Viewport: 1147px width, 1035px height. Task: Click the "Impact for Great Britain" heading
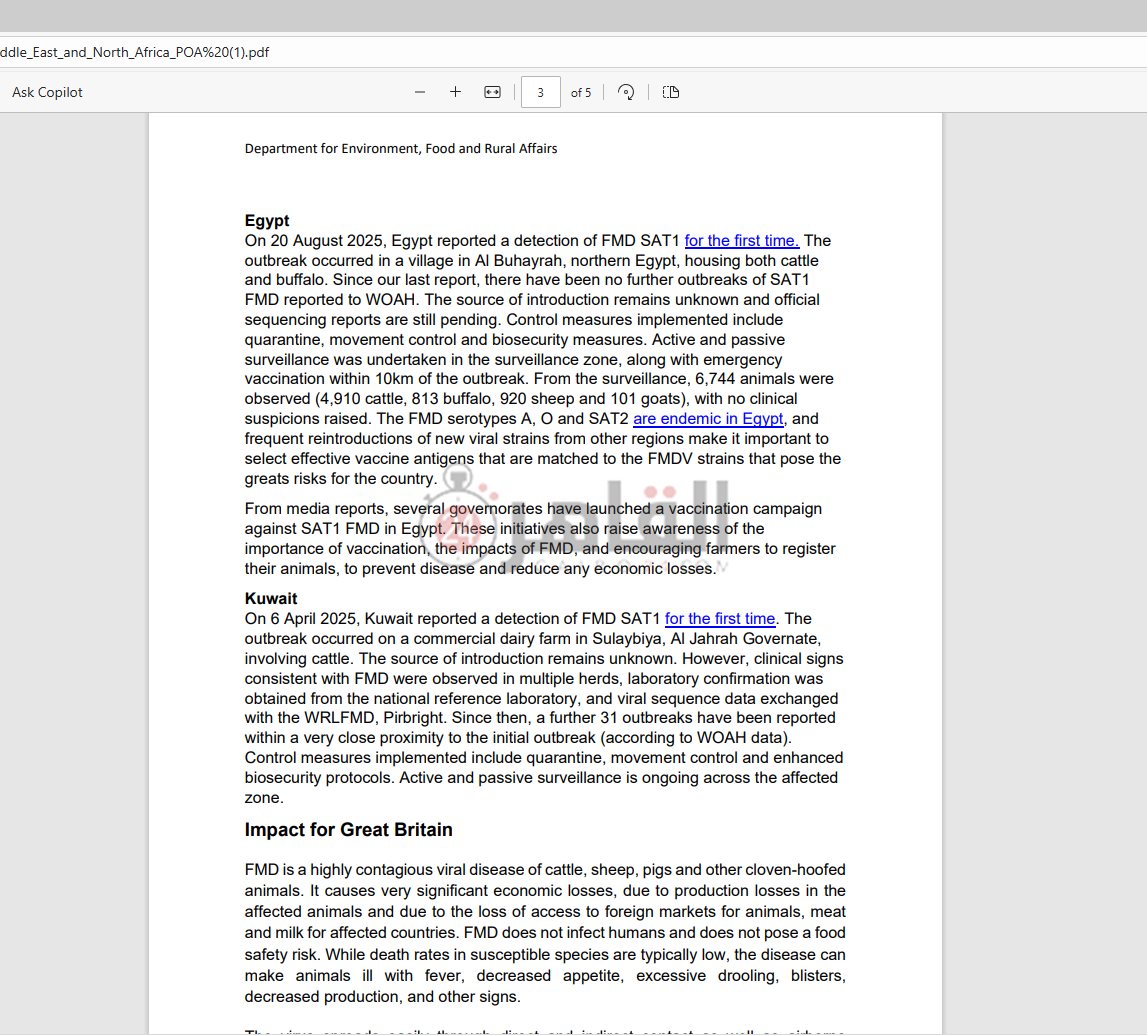pos(348,829)
